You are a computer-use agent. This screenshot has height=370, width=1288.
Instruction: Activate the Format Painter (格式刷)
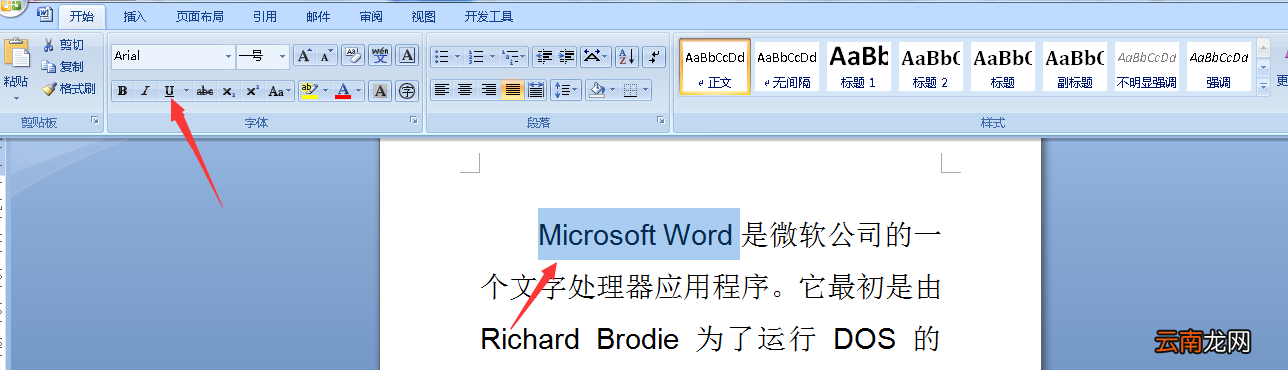[68, 88]
